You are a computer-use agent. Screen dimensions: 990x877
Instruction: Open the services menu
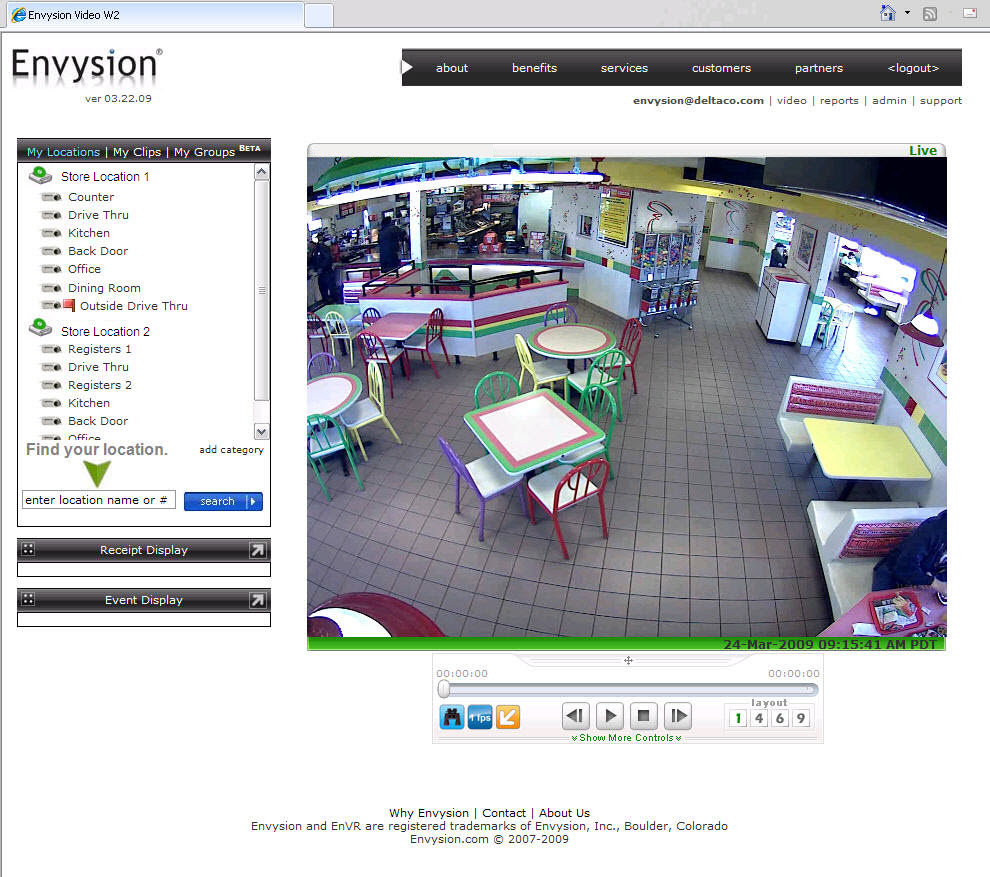[624, 68]
